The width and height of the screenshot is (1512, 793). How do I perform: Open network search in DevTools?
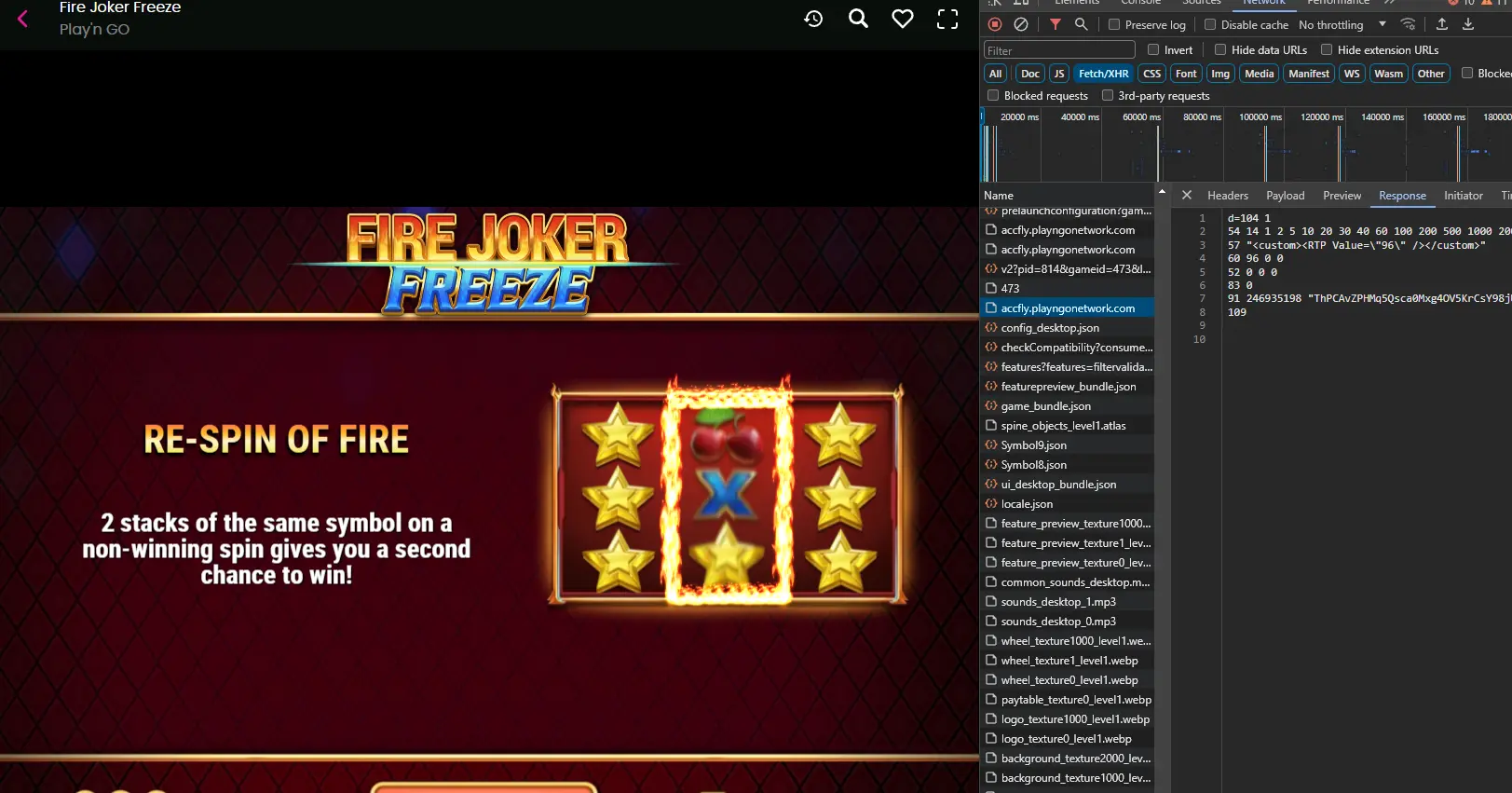coord(1082,24)
